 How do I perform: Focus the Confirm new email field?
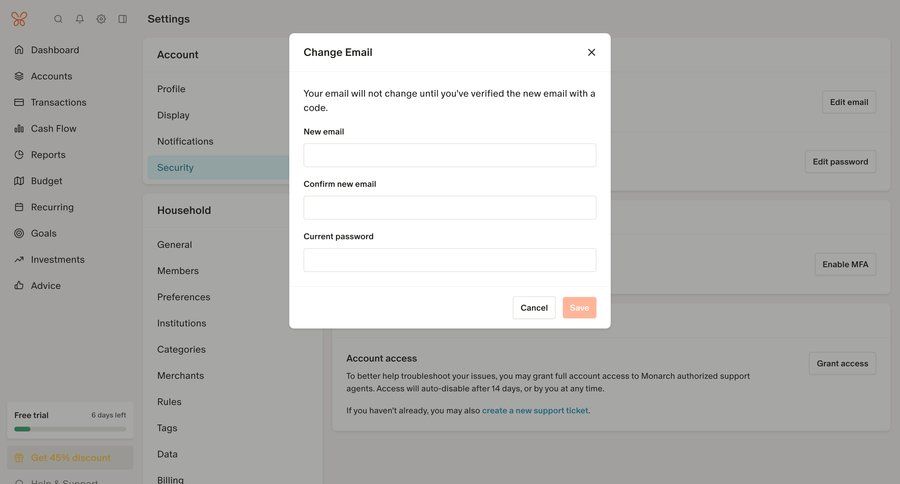point(450,208)
